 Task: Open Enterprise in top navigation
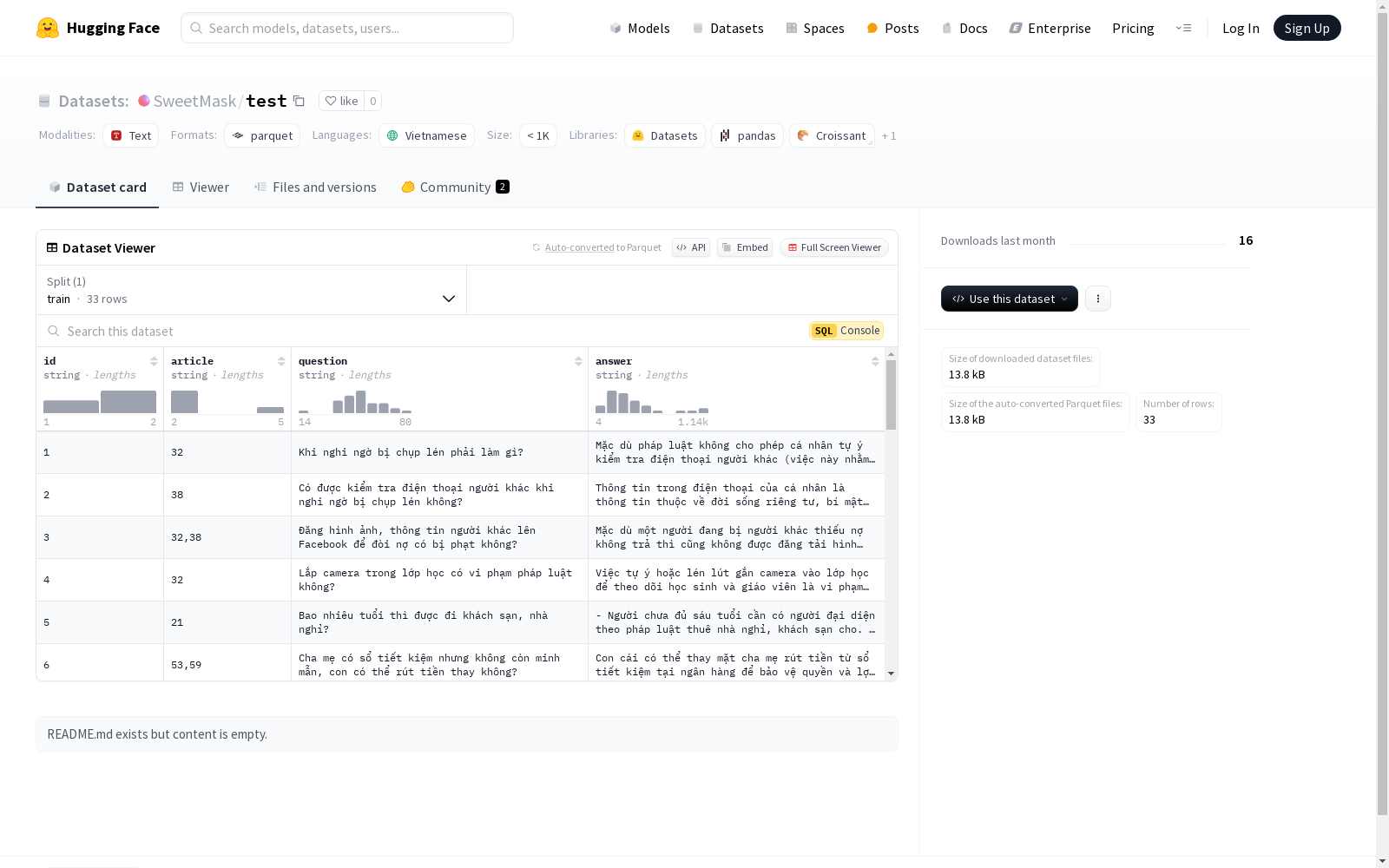pos(1050,28)
